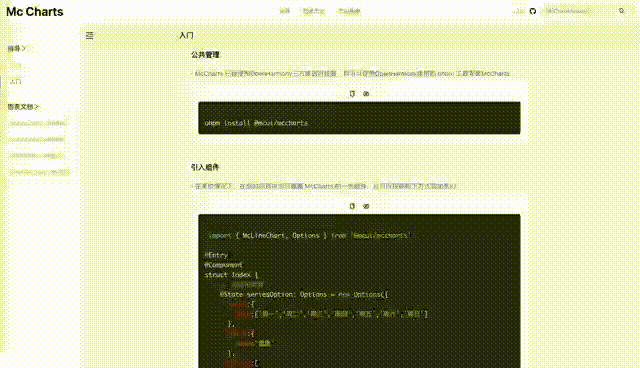Toggle sidebar with the hamburger menu icon

(x=89, y=35)
